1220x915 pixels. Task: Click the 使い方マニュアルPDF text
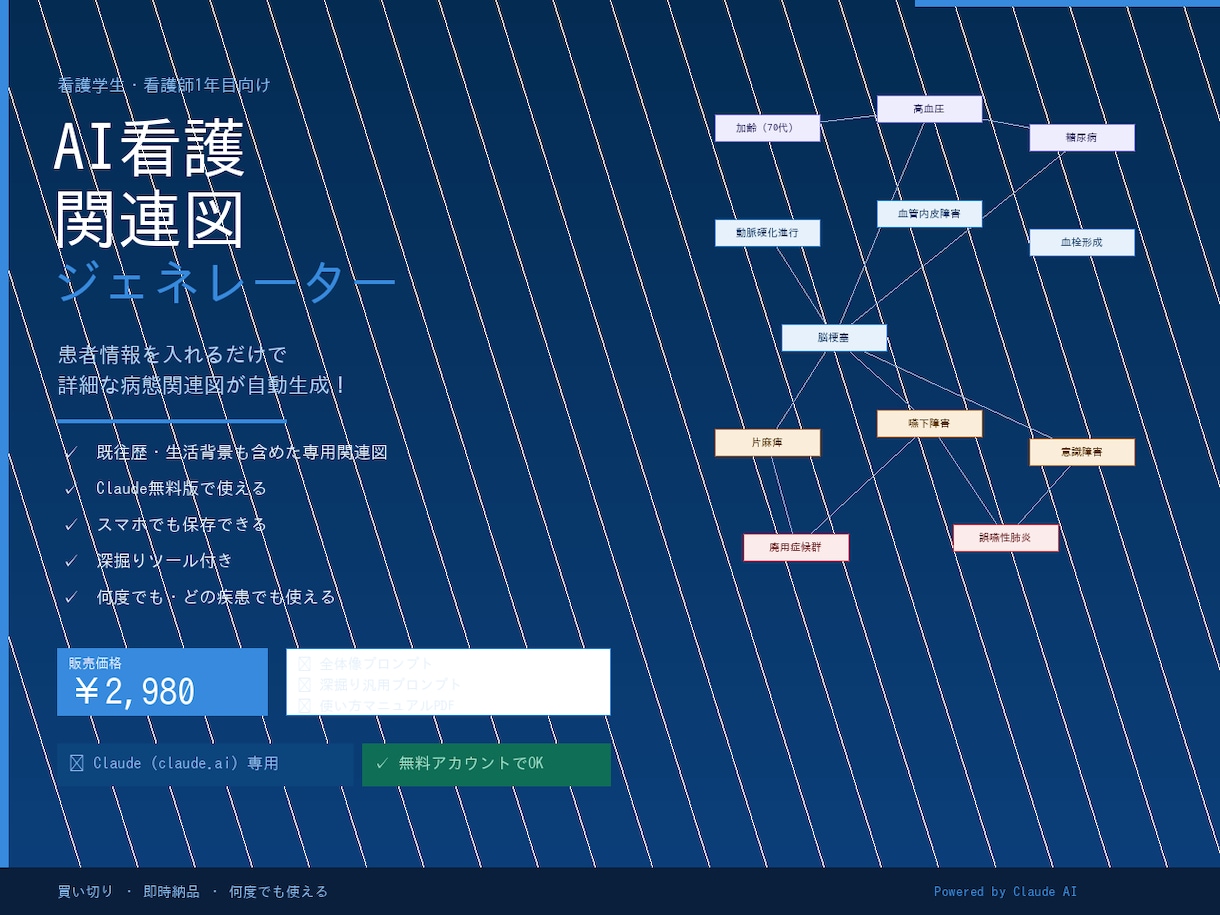tap(387, 706)
